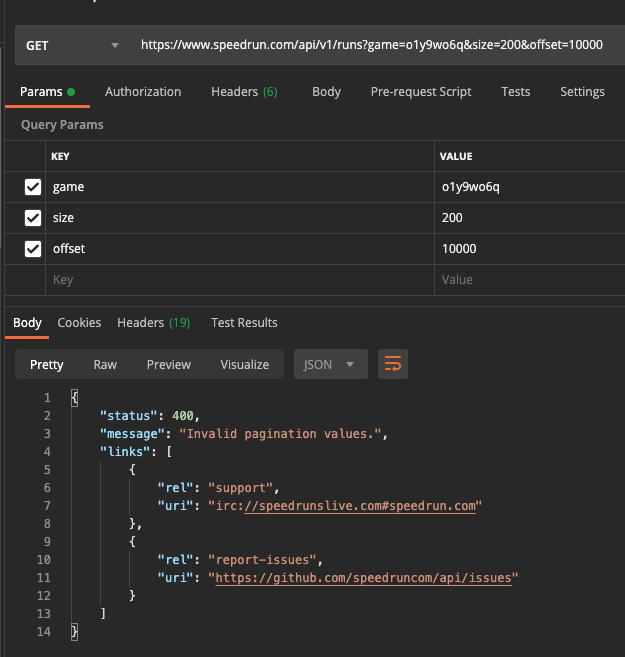Open the github.com speedruncom issues link
The image size is (625, 657).
pyautogui.click(x=364, y=578)
